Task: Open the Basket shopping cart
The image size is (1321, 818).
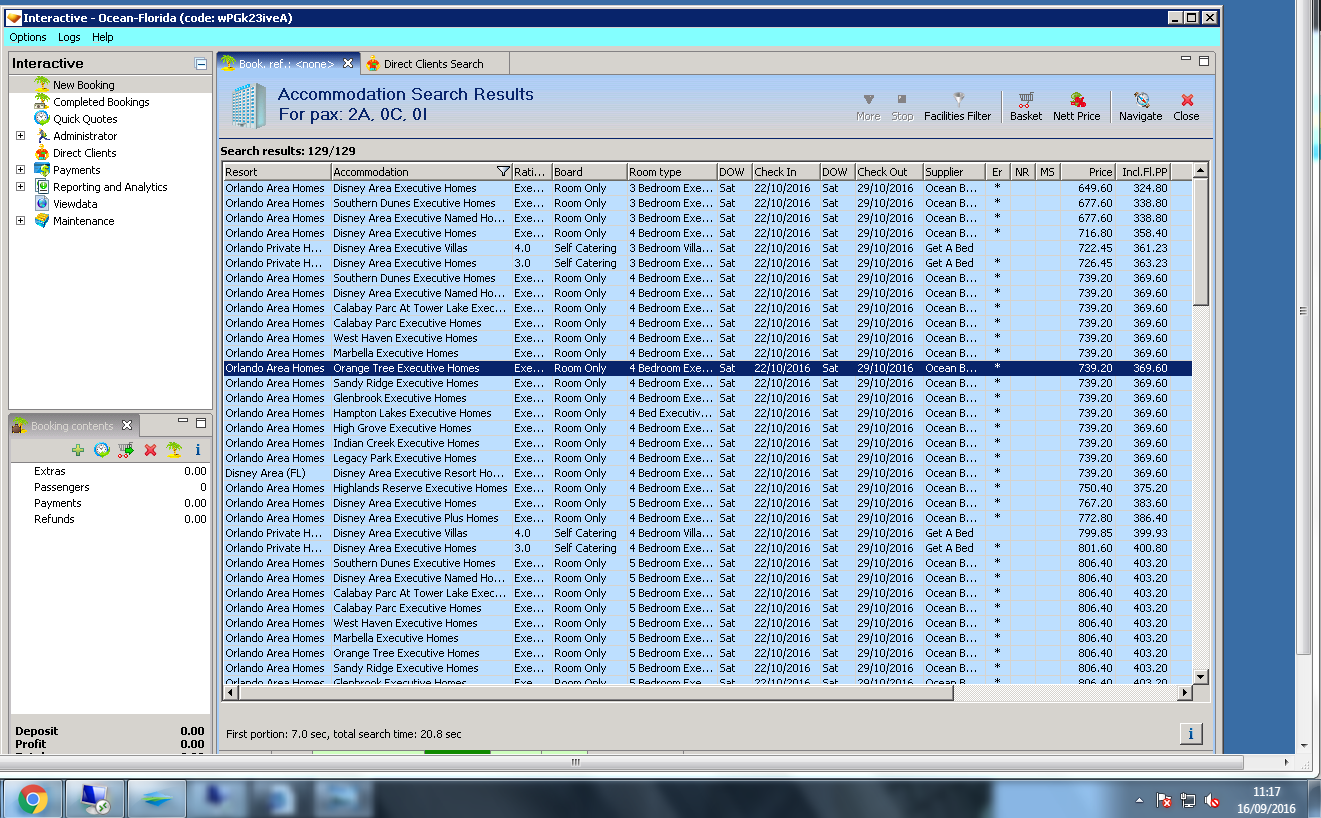Action: 1025,107
